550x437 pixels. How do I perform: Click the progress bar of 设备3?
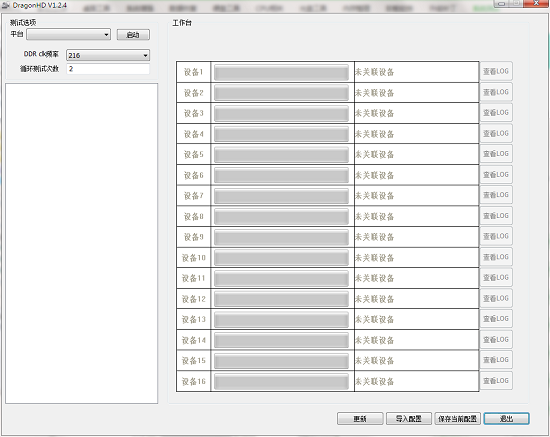(x=281, y=113)
